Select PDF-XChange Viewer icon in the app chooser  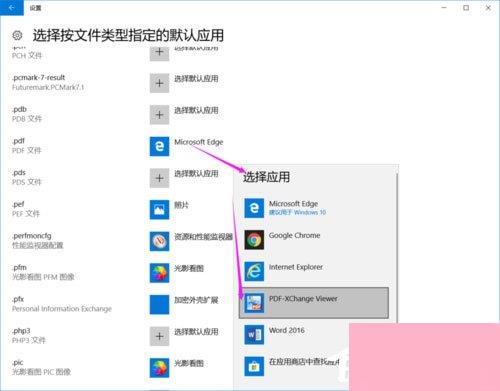(x=254, y=303)
